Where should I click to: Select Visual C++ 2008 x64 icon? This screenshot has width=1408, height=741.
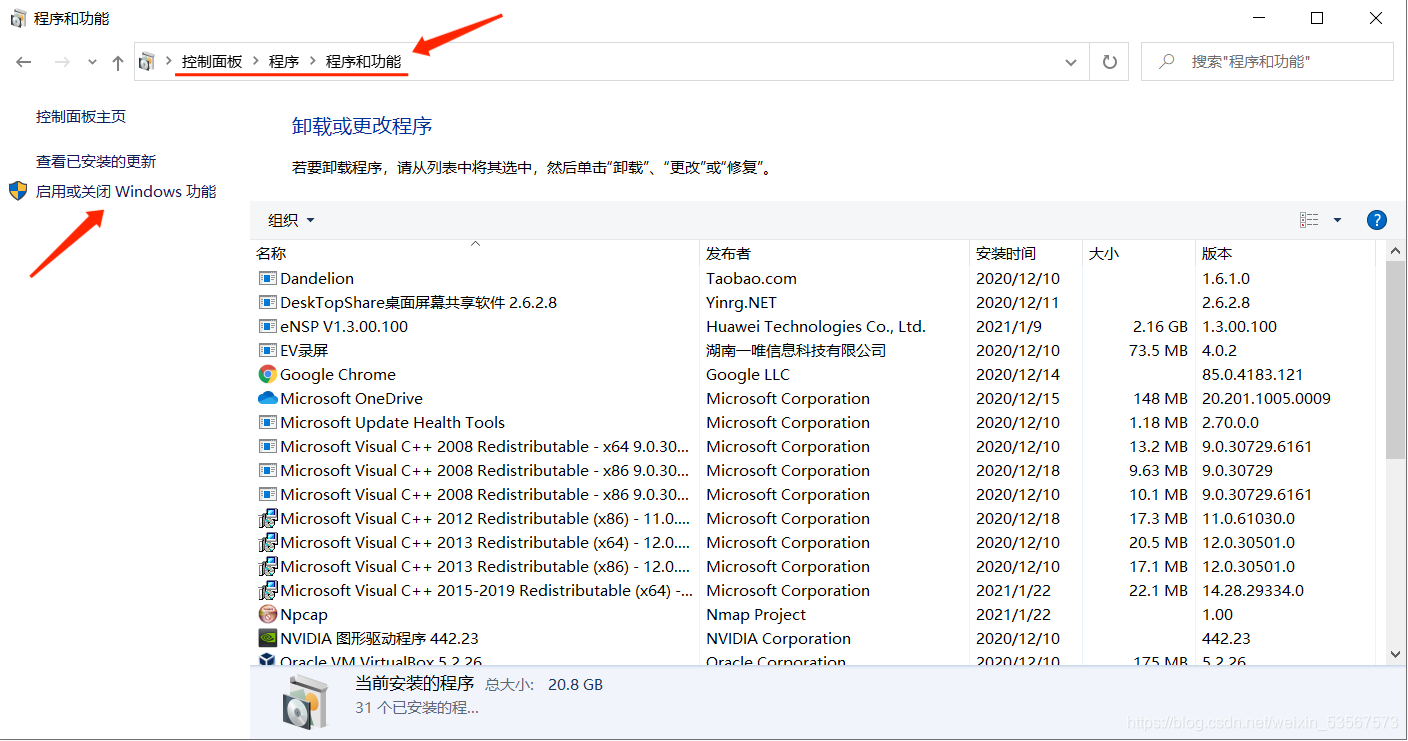click(x=267, y=446)
